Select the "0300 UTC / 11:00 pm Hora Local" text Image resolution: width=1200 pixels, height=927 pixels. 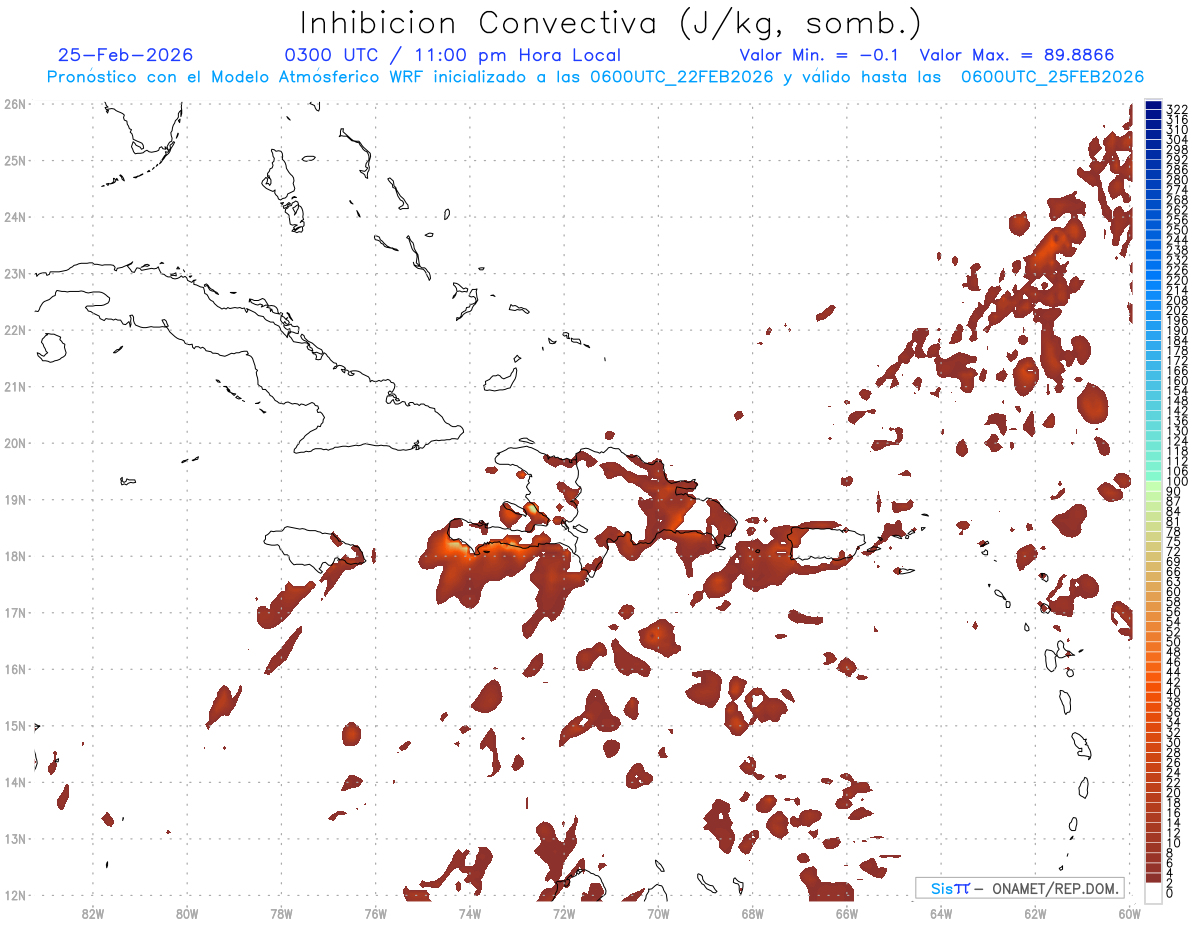pyautogui.click(x=453, y=56)
